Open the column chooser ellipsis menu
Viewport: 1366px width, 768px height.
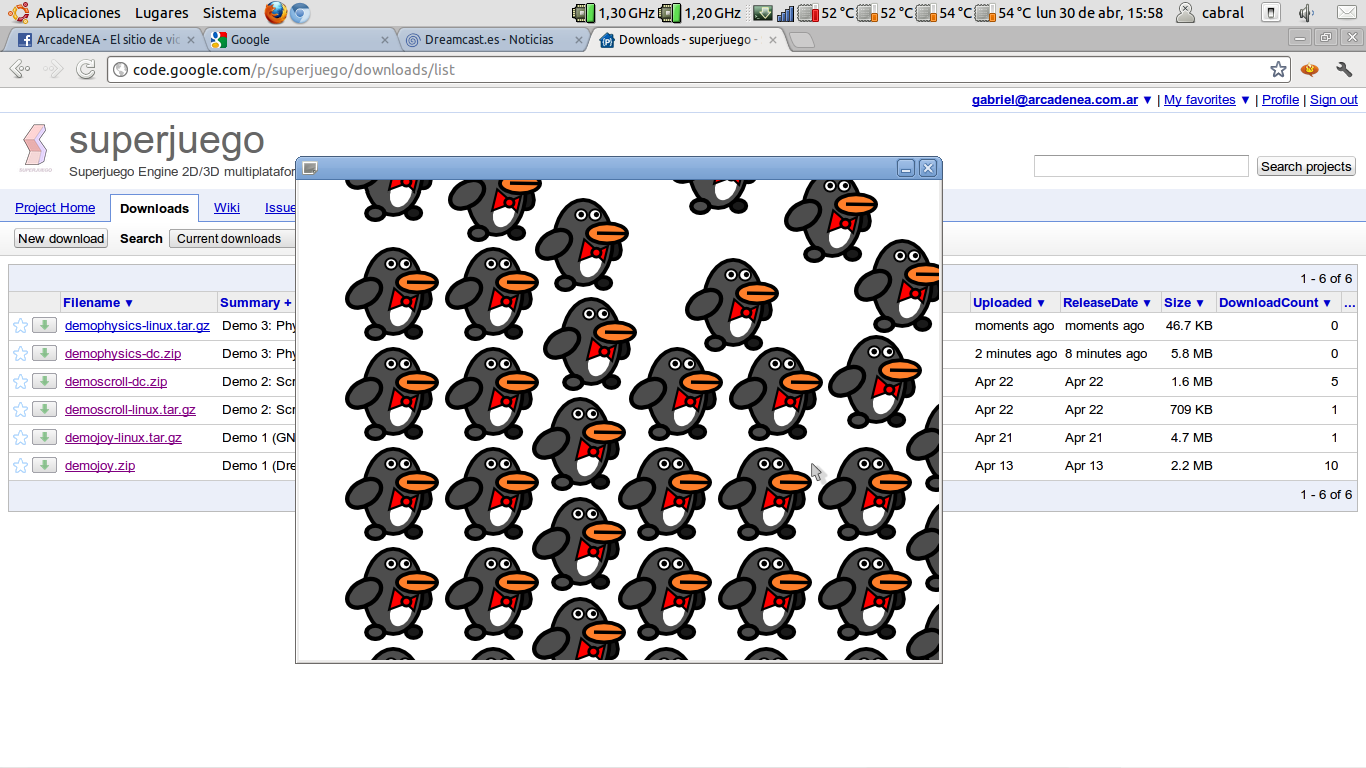(x=1349, y=302)
